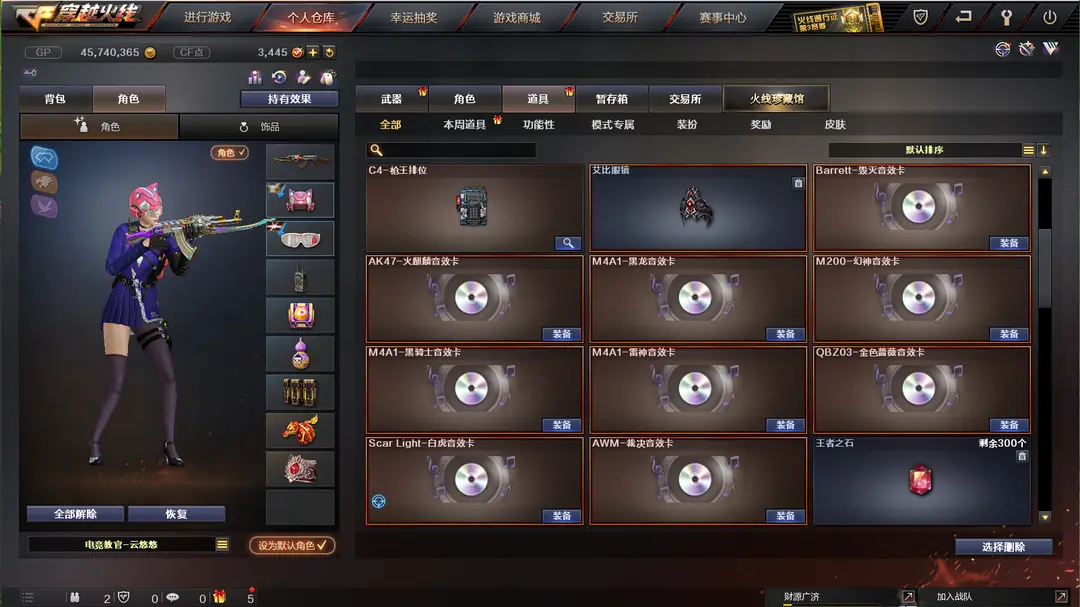Viewport: 1080px width, 607px height.
Task: Switch to the 游戏商城 top menu
Action: 517,17
